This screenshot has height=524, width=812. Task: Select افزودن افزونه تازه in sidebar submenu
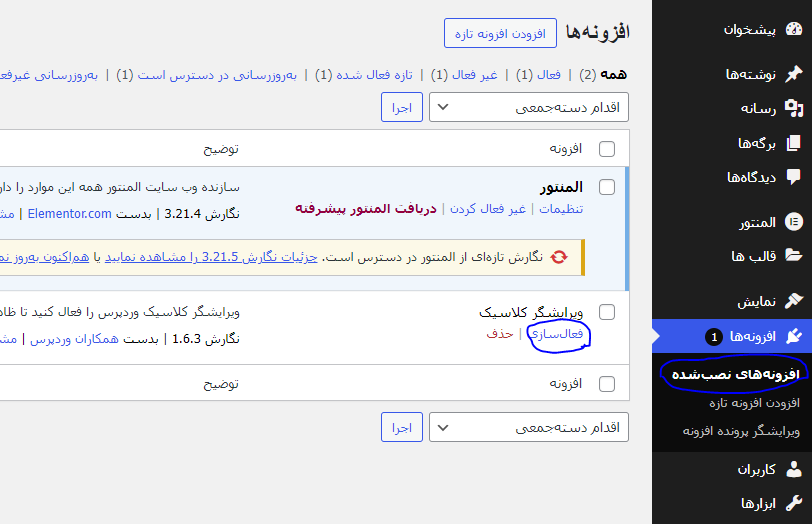[x=754, y=402]
